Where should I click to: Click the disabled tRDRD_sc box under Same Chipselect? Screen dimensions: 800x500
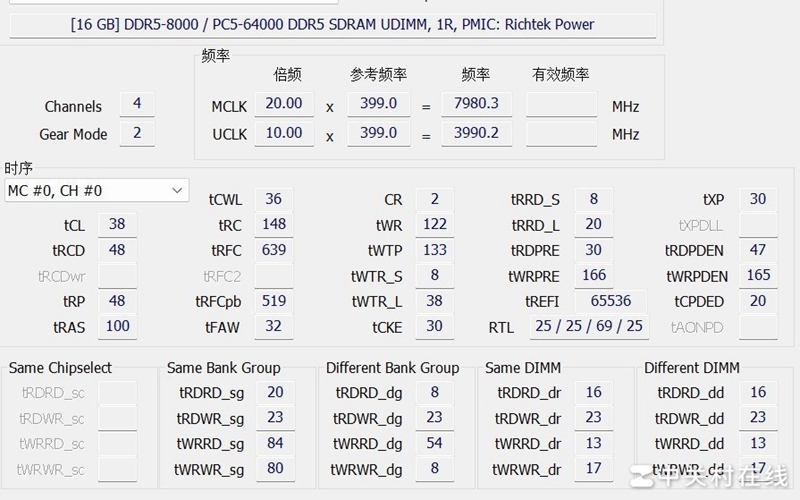click(117, 393)
